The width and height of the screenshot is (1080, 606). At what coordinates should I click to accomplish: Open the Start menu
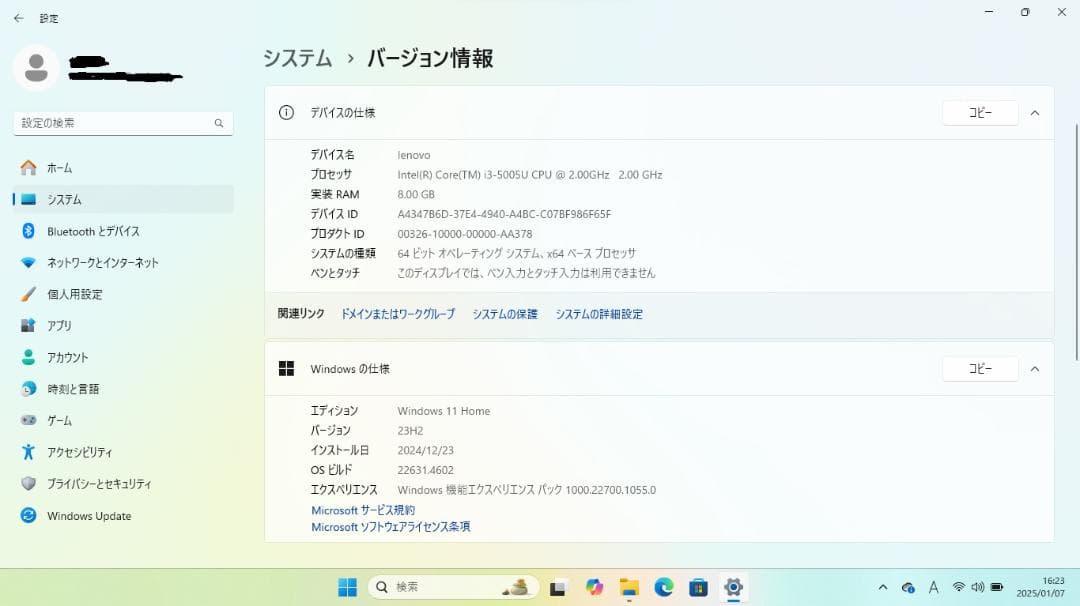tap(347, 587)
